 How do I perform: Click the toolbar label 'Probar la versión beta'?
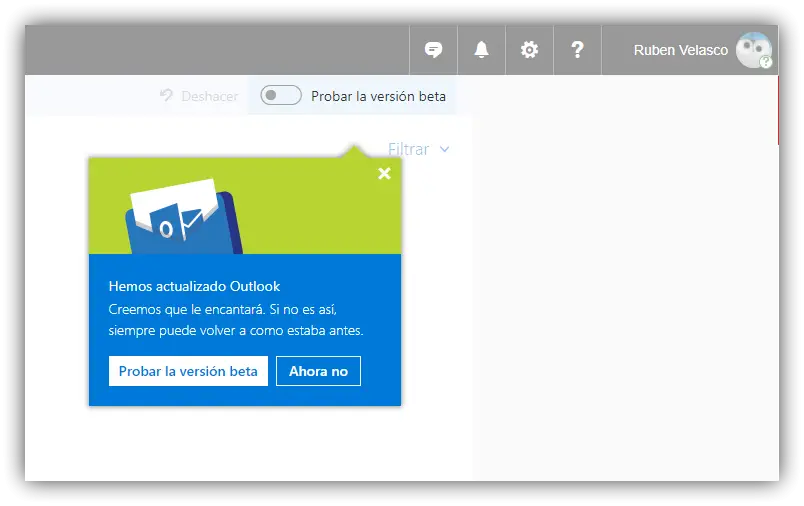click(x=378, y=96)
